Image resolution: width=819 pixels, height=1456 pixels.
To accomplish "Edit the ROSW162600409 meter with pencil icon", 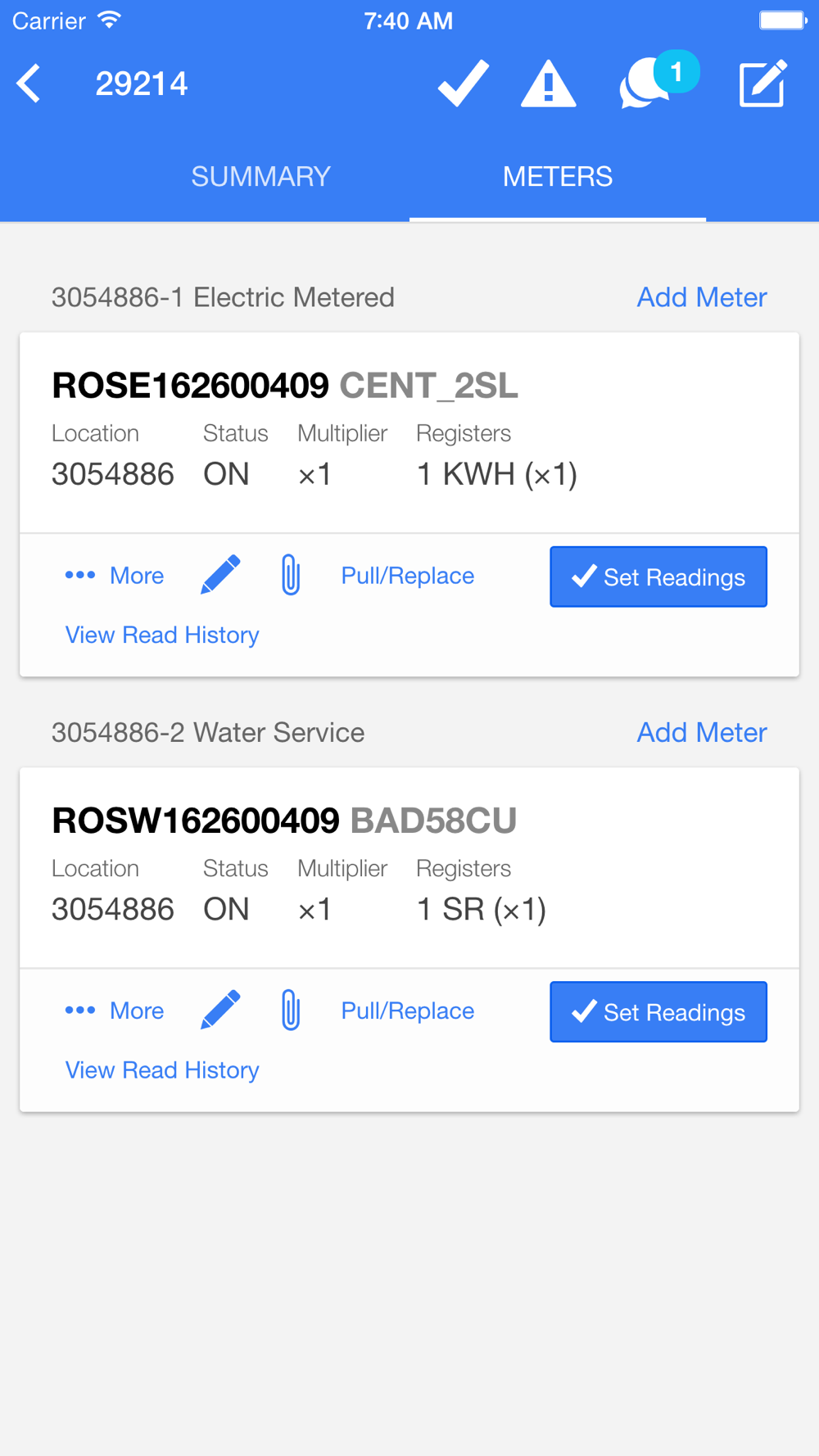I will 220,1010.
